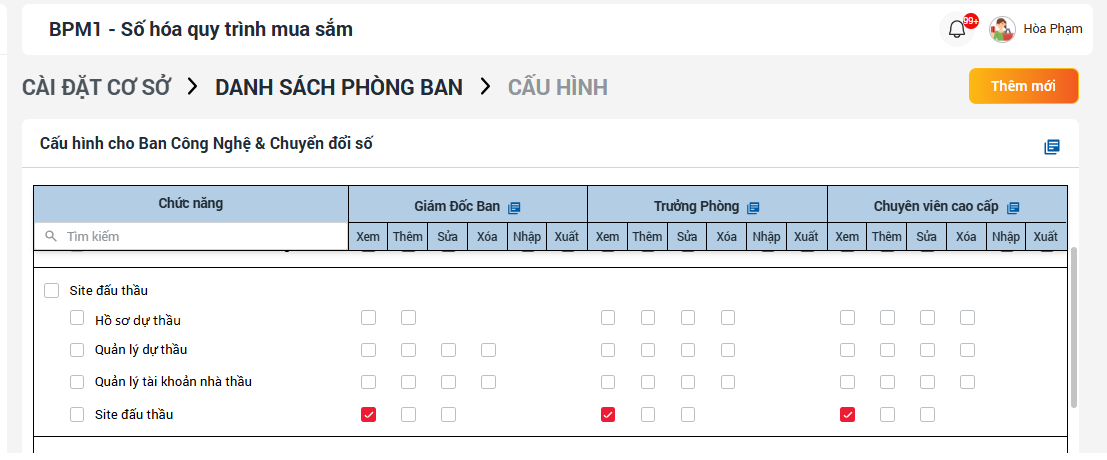The height and width of the screenshot is (460, 1107).
Task: Click the Hòa Phạm user avatar
Action: 1002,29
